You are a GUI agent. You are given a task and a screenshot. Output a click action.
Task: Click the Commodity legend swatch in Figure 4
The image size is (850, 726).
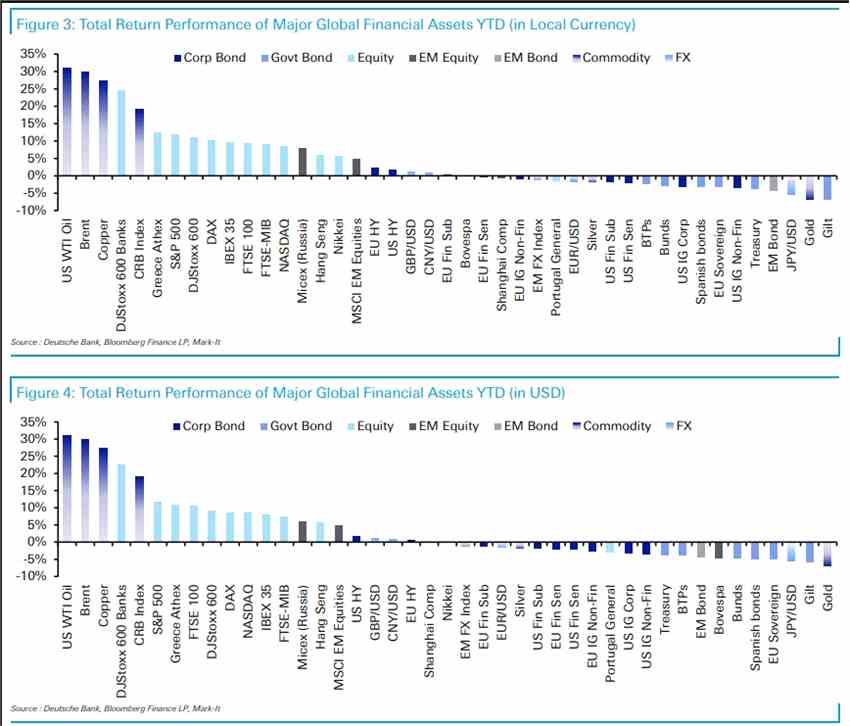click(x=577, y=426)
